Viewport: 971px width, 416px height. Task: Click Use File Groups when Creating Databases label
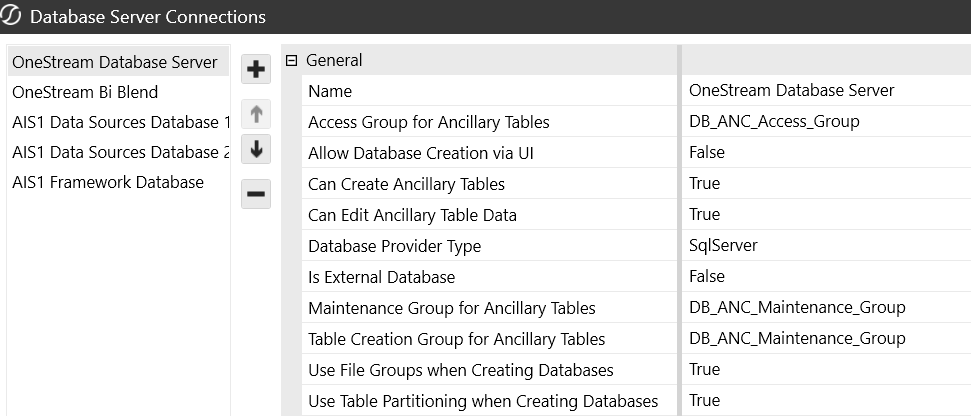tap(461, 370)
